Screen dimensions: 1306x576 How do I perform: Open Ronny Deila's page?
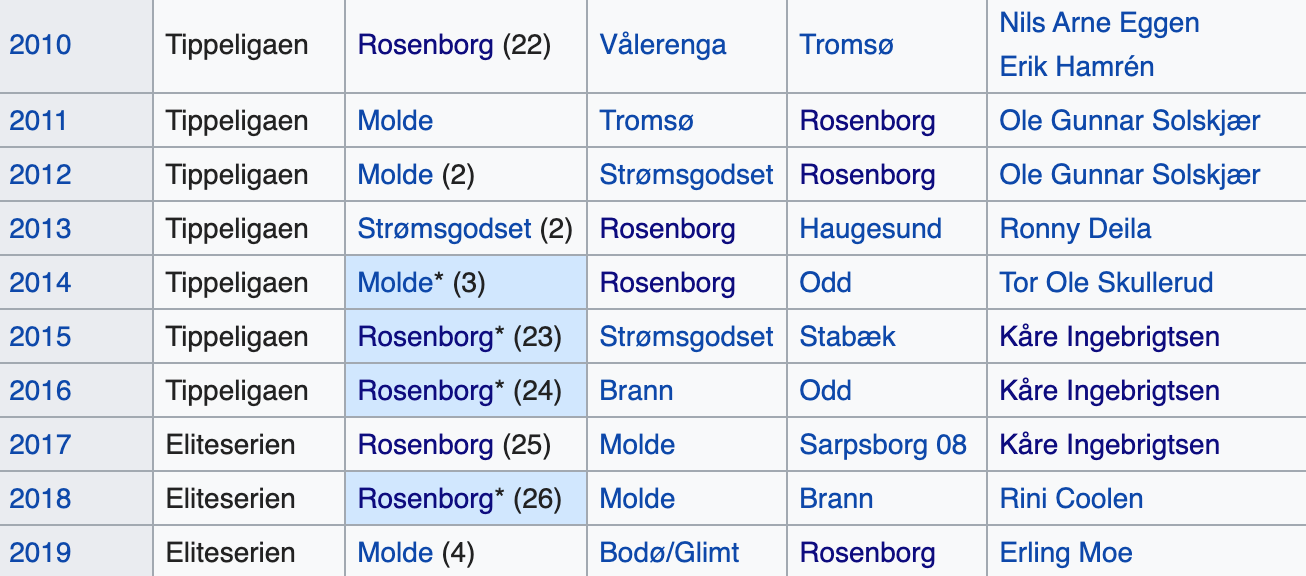(1075, 229)
